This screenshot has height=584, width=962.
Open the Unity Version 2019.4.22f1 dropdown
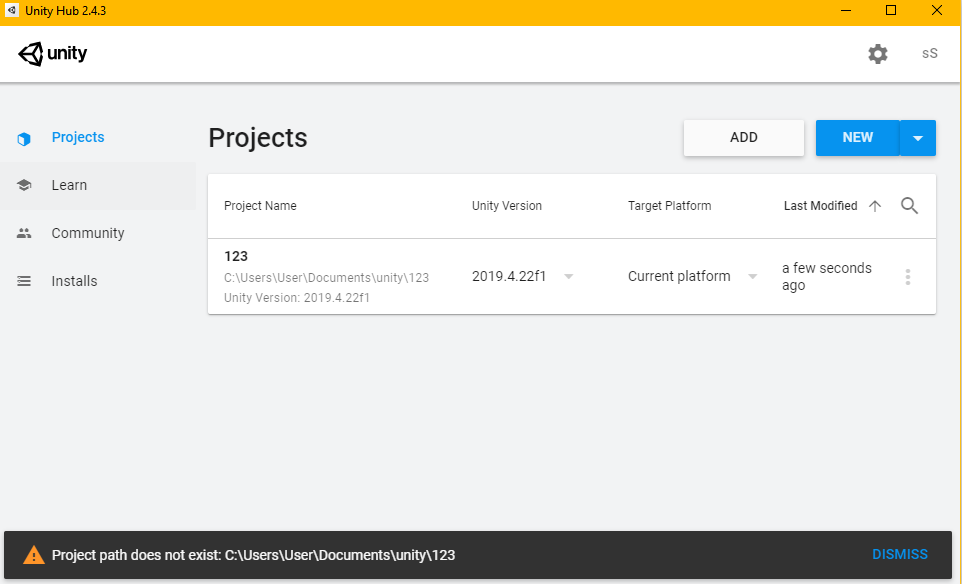(568, 277)
